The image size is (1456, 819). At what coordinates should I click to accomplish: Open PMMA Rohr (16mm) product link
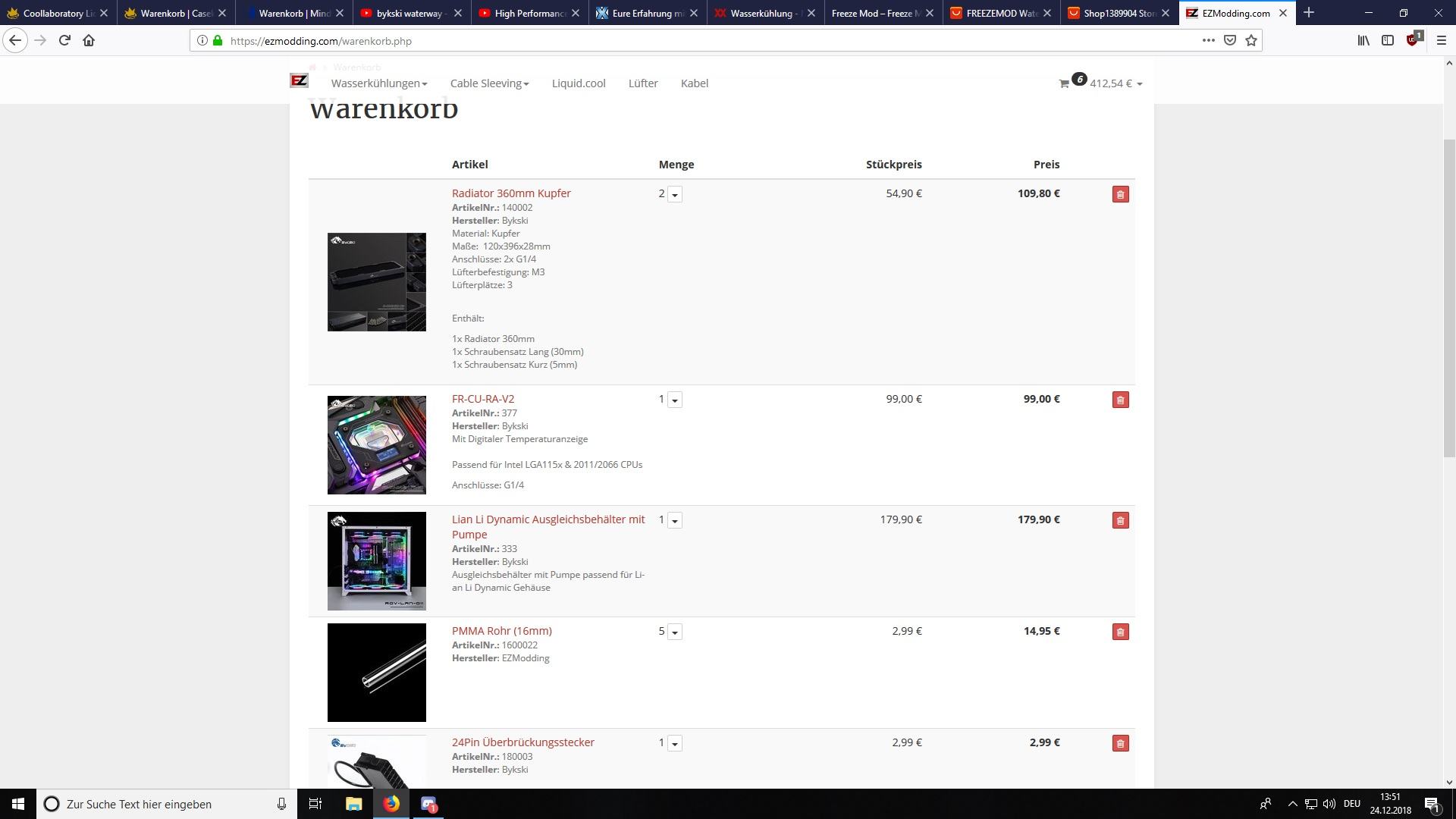[502, 631]
